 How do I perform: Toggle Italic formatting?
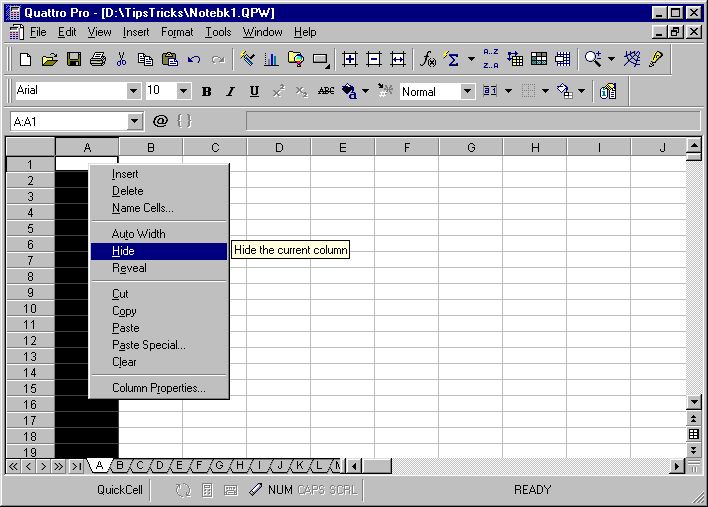pos(230,92)
